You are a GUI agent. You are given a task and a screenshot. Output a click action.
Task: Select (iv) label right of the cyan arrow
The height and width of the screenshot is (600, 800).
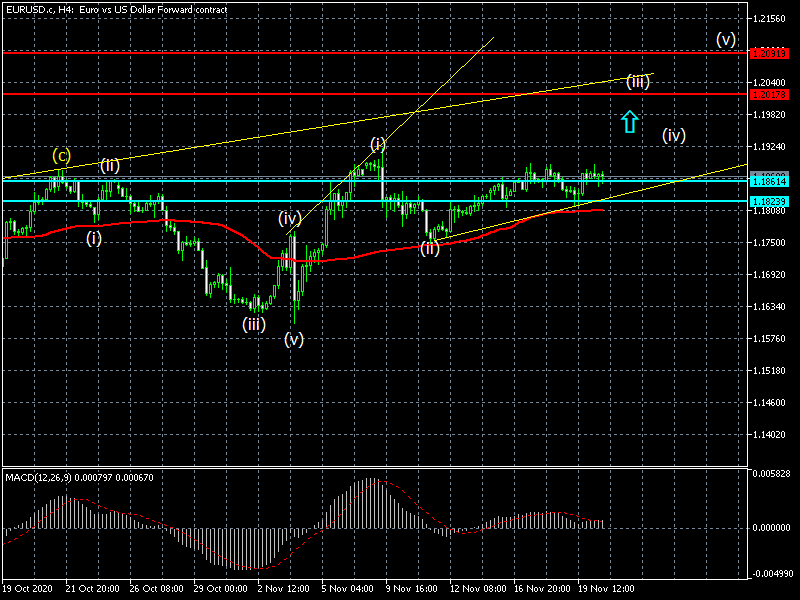(x=673, y=135)
